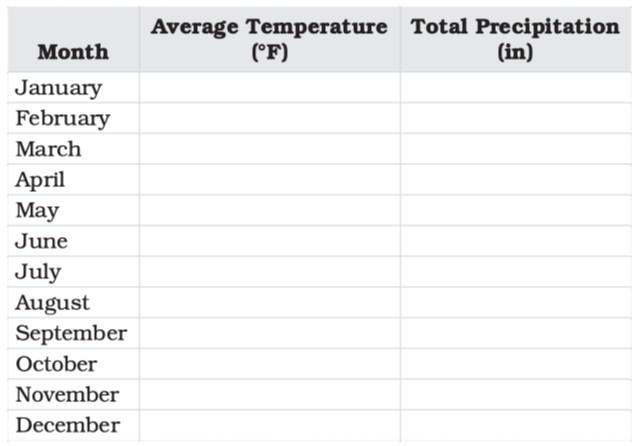Select the July row label

(x=38, y=272)
